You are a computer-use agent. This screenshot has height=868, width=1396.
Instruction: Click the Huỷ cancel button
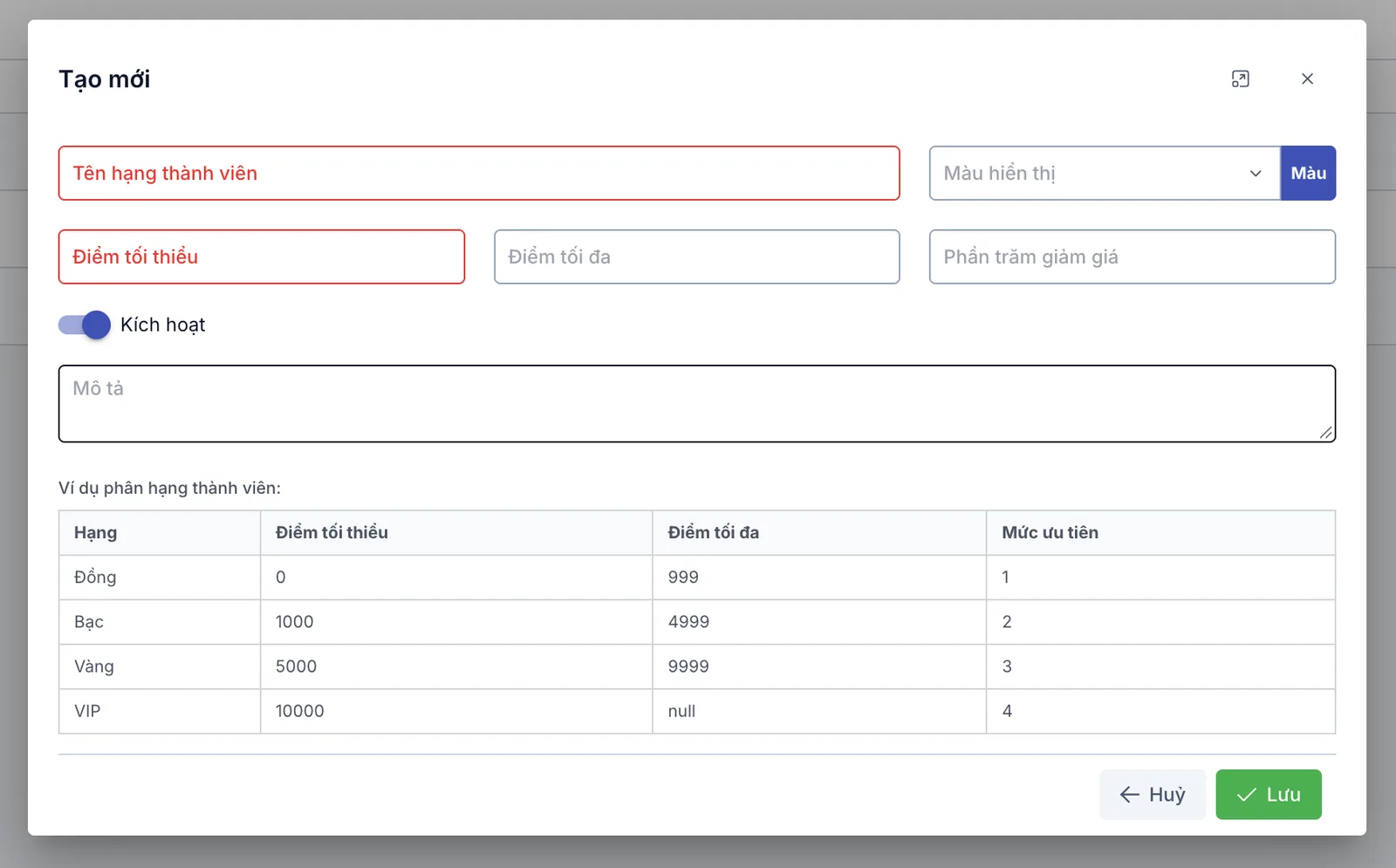(x=1153, y=795)
